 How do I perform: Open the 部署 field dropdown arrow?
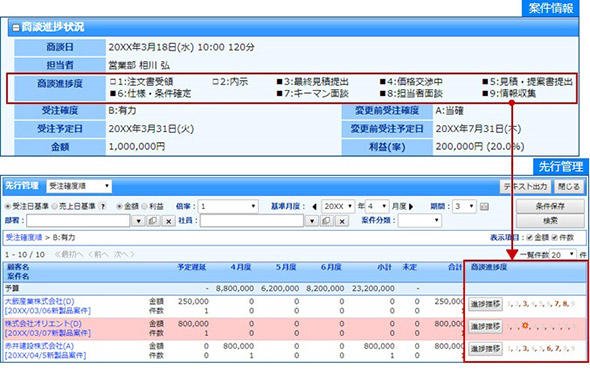[x=138, y=221]
